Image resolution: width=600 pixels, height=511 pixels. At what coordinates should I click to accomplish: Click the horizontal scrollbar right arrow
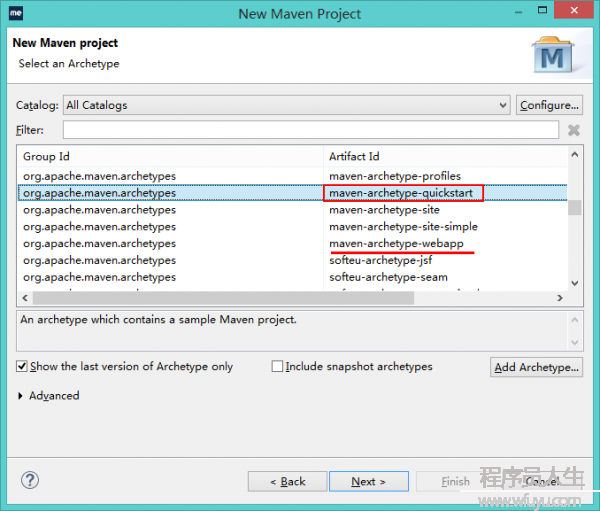pos(560,298)
